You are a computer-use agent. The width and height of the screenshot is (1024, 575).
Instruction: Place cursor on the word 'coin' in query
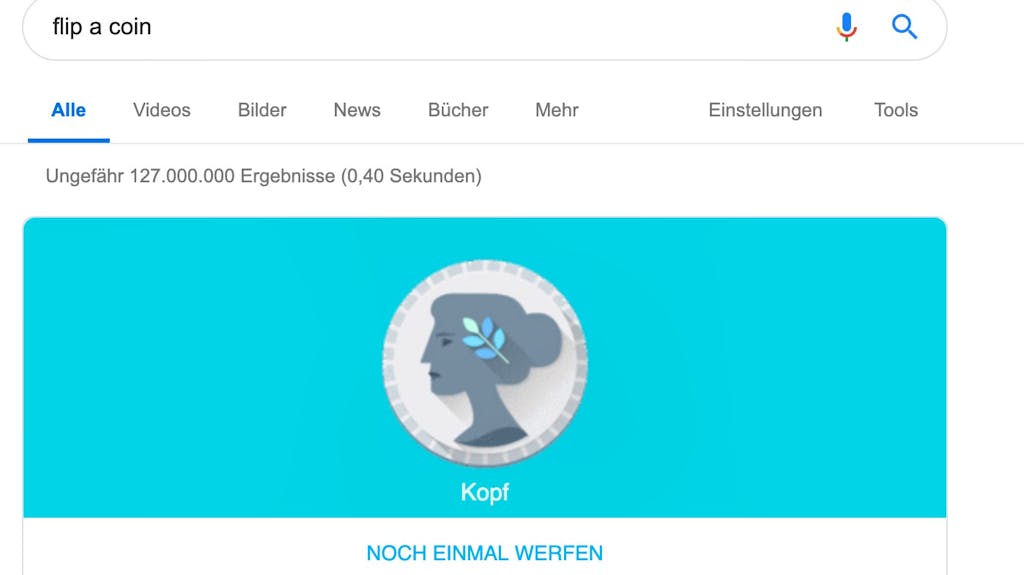click(130, 27)
